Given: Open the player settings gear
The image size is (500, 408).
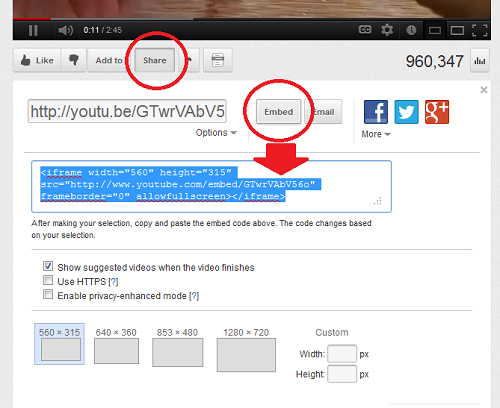Looking at the screenshot, I should (387, 30).
